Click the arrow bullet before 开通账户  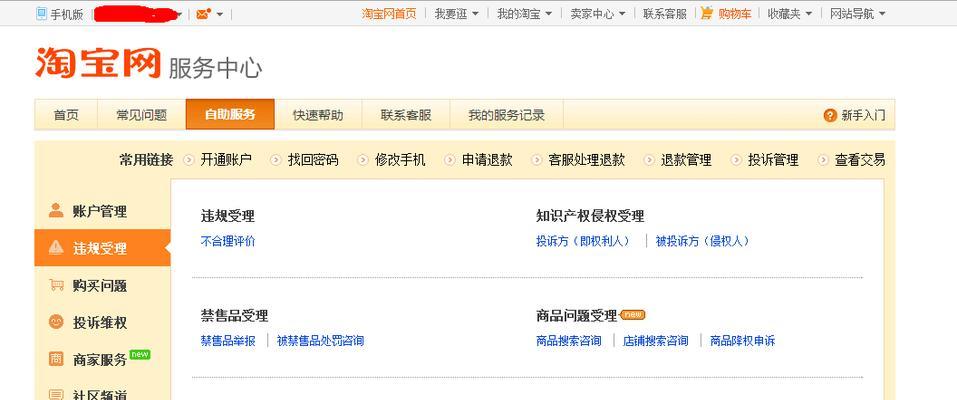[x=189, y=160]
